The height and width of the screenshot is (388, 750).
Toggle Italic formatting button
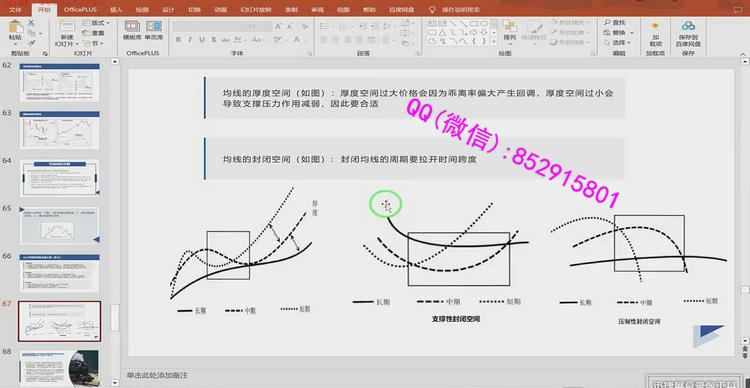pyautogui.click(x=190, y=40)
